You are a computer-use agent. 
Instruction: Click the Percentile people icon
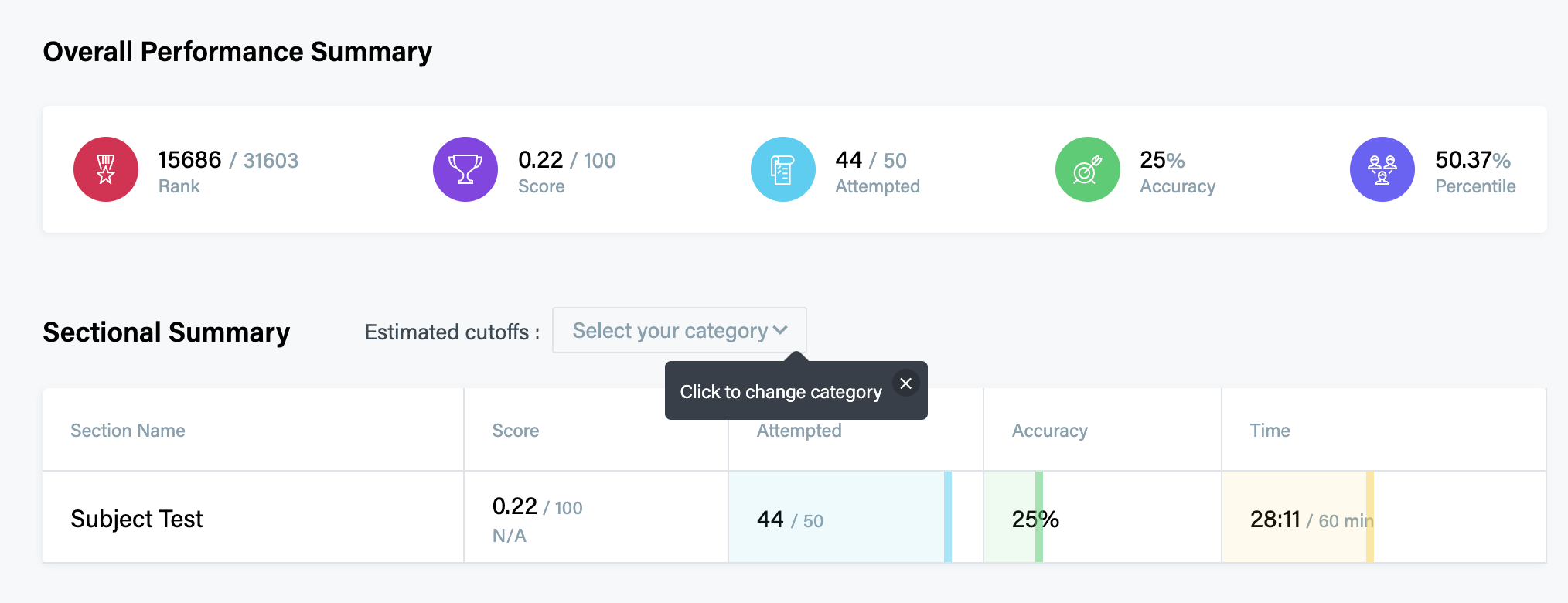pos(1382,169)
